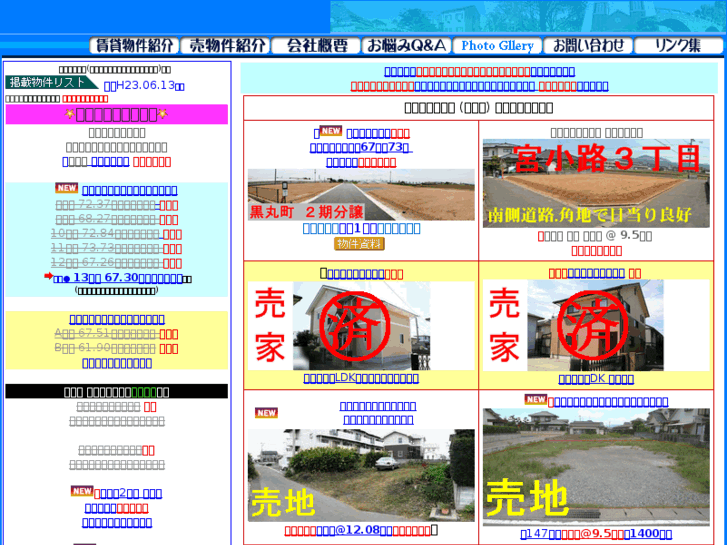Image resolution: width=727 pixels, height=545 pixels.
Task: Open the B lot 61.90 link in yellow section
Action: click(x=107, y=348)
